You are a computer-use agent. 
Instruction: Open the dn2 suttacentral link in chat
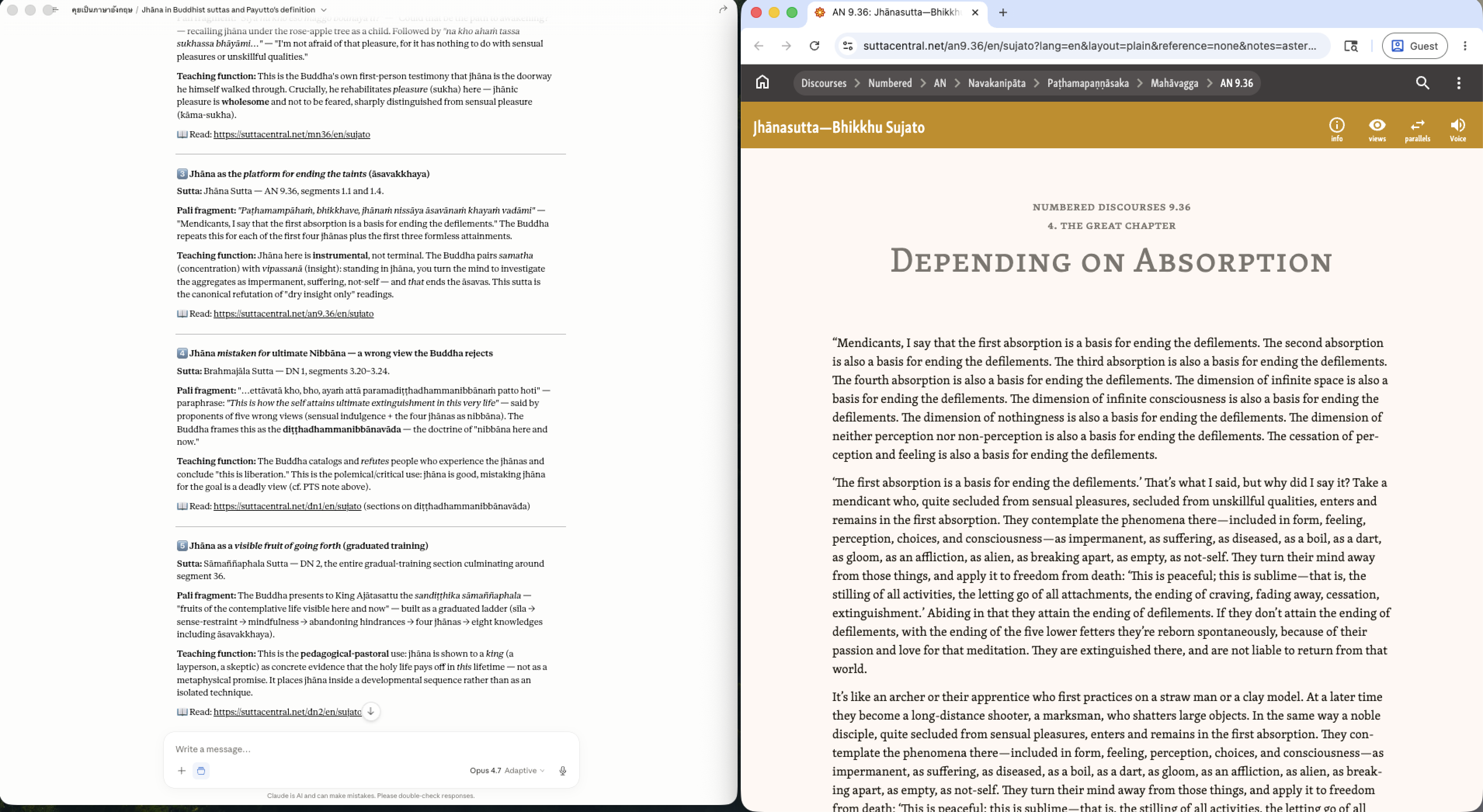287,712
